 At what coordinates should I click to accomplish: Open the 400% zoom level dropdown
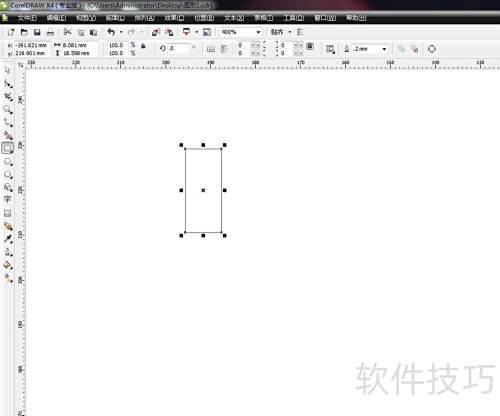pyautogui.click(x=258, y=32)
